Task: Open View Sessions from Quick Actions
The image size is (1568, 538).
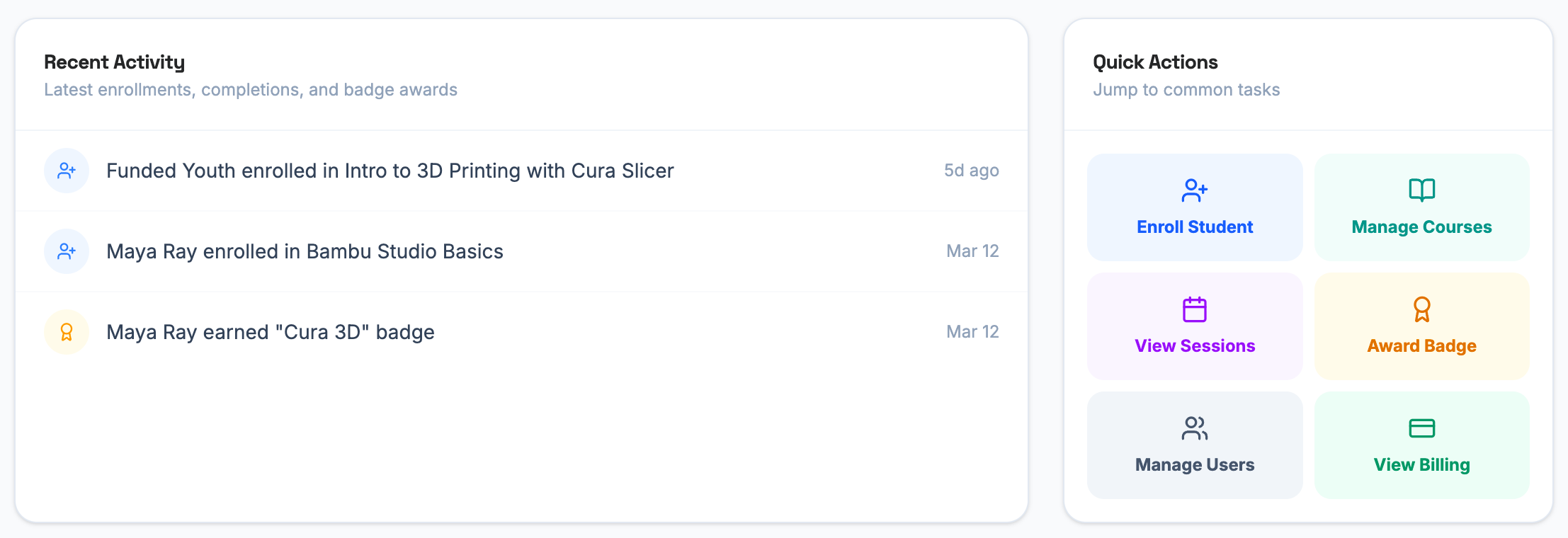Action: (1194, 326)
